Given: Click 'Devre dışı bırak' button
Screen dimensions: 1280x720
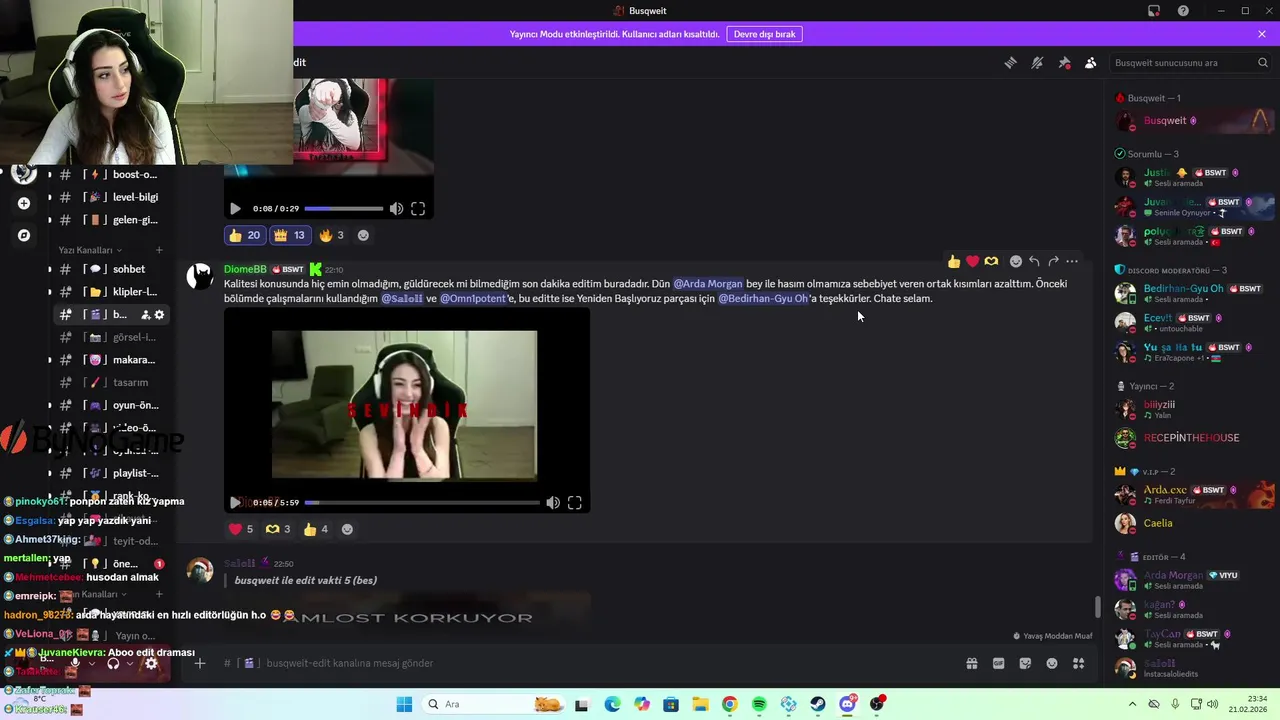Looking at the screenshot, I should pyautogui.click(x=764, y=34).
